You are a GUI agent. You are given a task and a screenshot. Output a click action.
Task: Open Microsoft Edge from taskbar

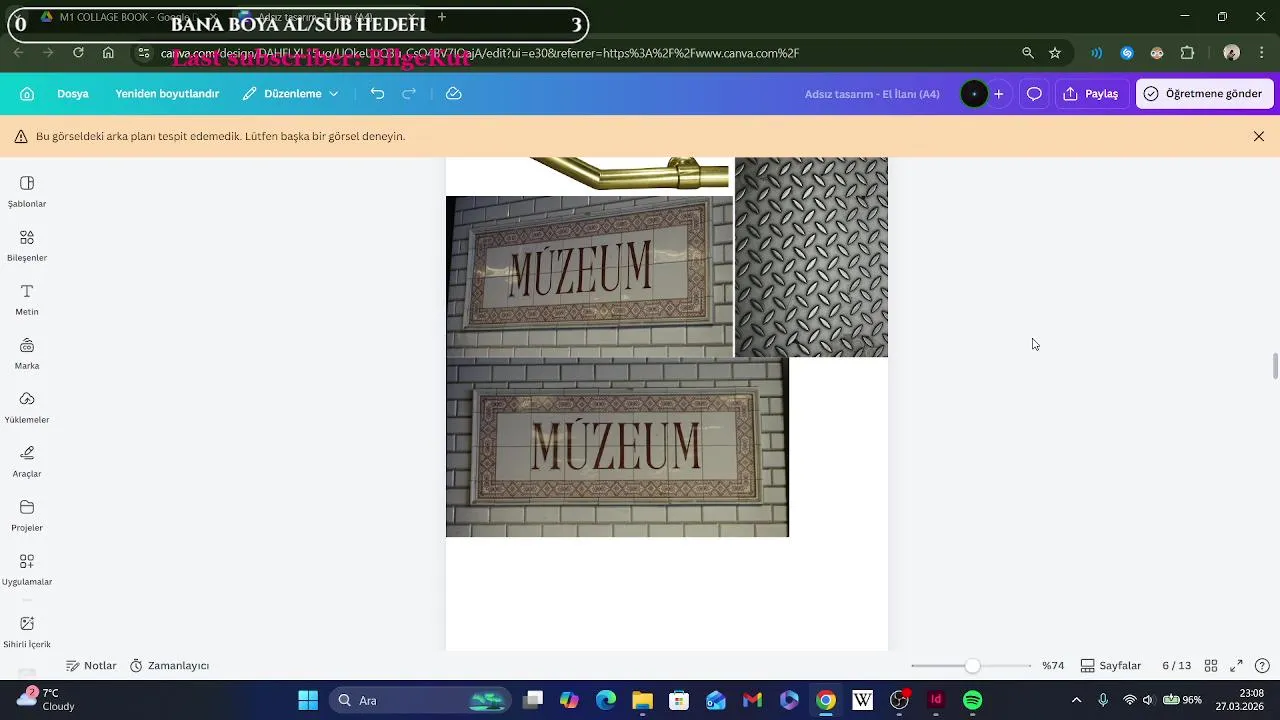606,700
